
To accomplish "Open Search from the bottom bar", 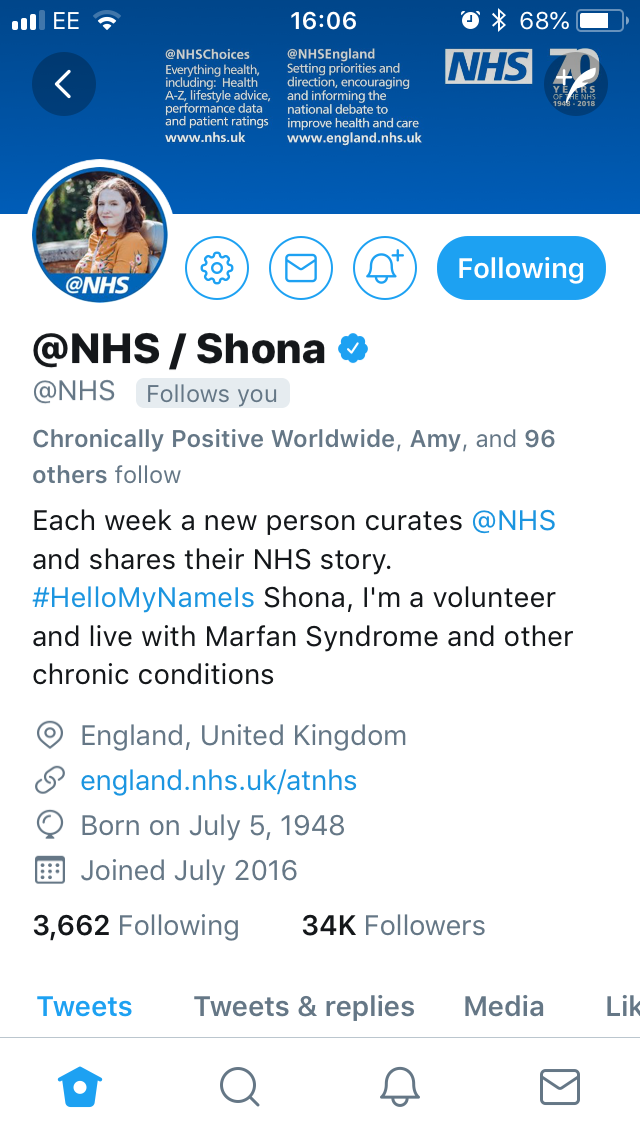I will tap(240, 1086).
